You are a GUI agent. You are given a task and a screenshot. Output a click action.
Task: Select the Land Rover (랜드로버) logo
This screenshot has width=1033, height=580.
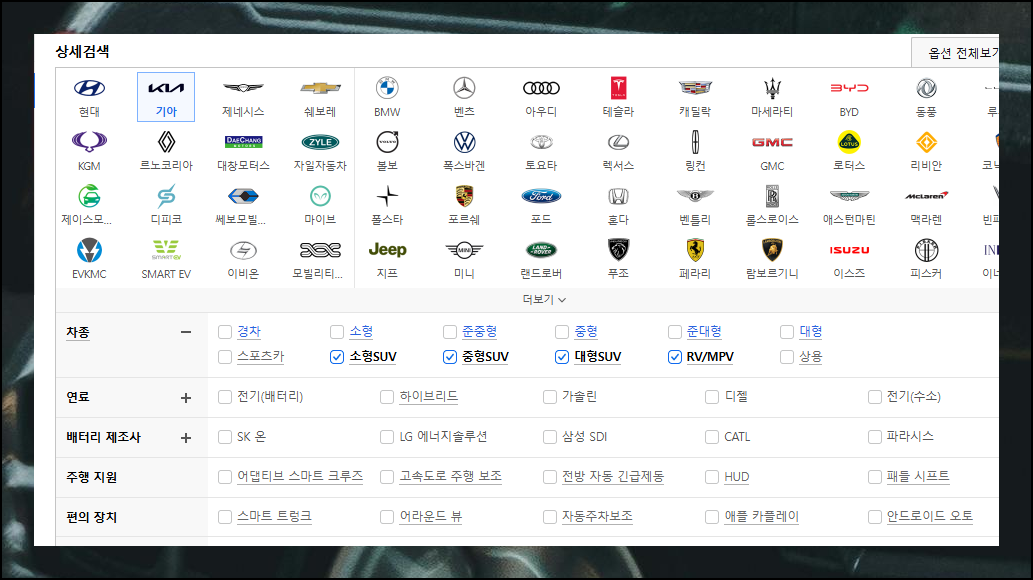542,250
